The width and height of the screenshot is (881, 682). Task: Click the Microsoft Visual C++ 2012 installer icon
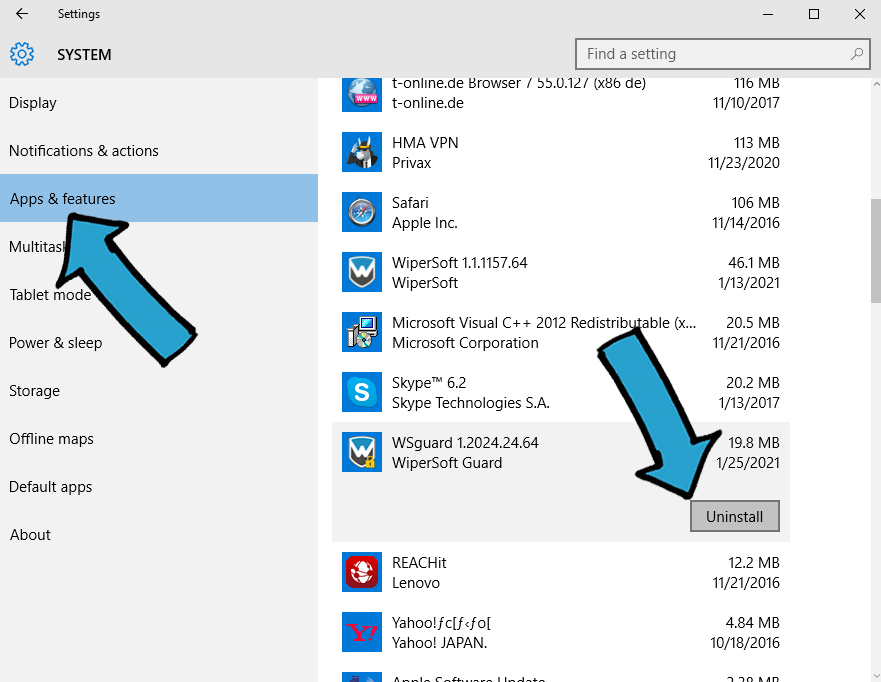point(362,333)
